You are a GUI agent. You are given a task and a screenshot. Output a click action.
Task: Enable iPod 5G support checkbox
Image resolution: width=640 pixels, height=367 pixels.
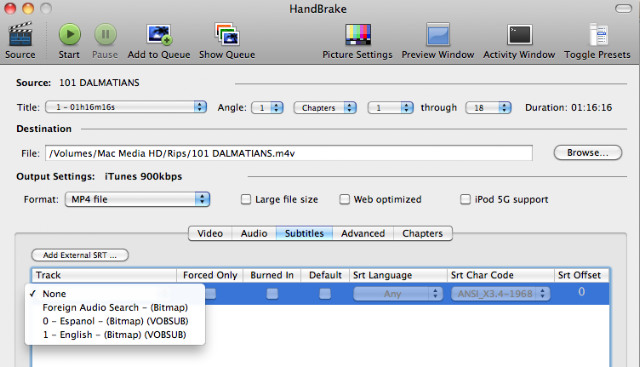(x=465, y=199)
